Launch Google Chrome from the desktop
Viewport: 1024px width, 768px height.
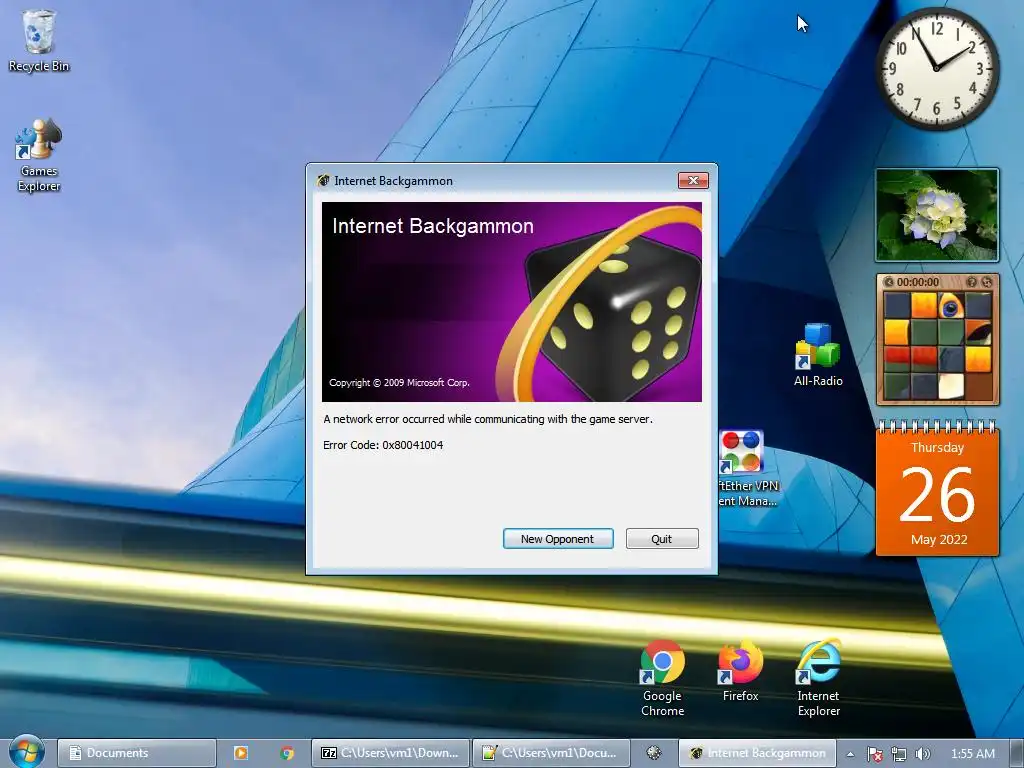pyautogui.click(x=662, y=678)
